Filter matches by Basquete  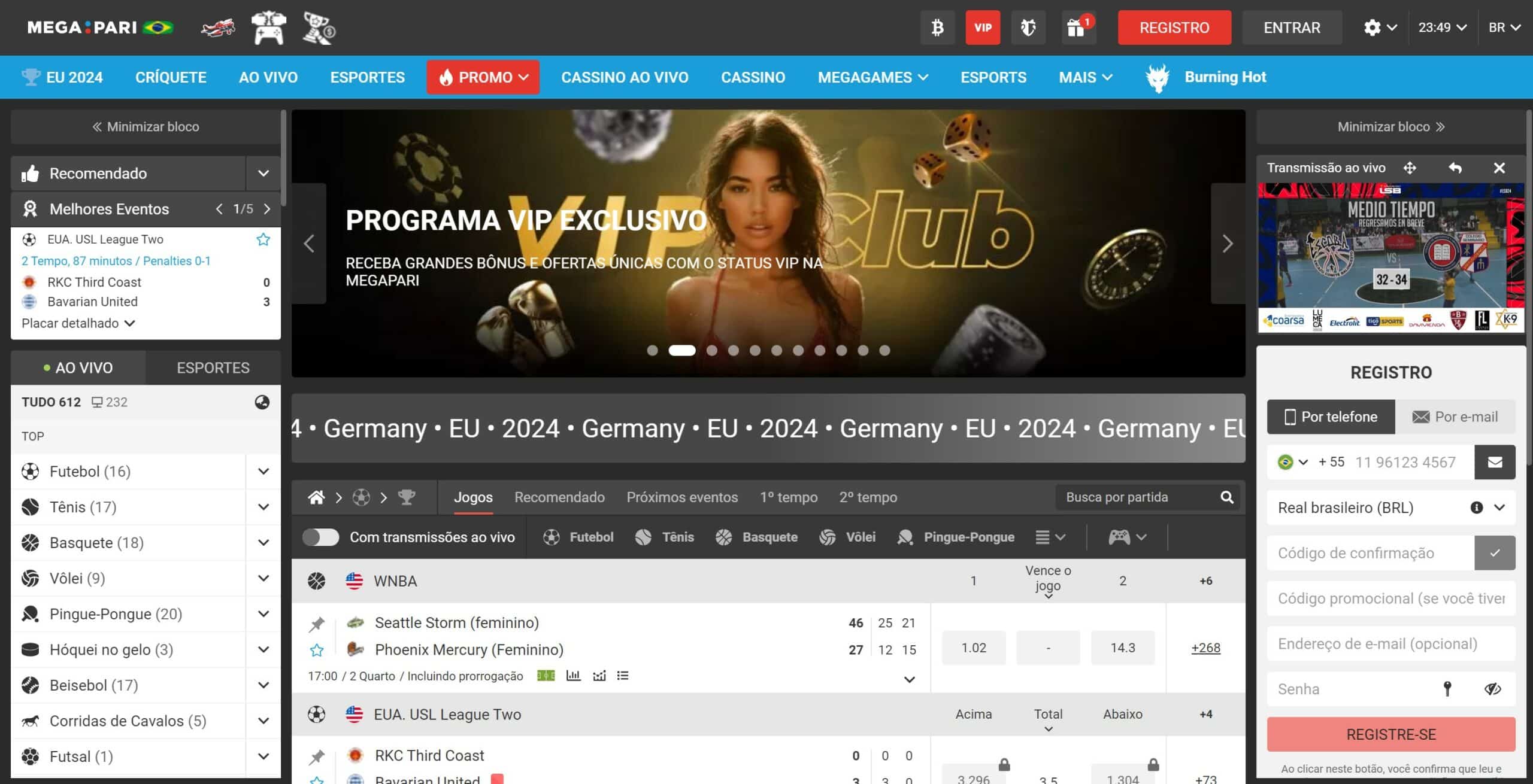coord(756,537)
